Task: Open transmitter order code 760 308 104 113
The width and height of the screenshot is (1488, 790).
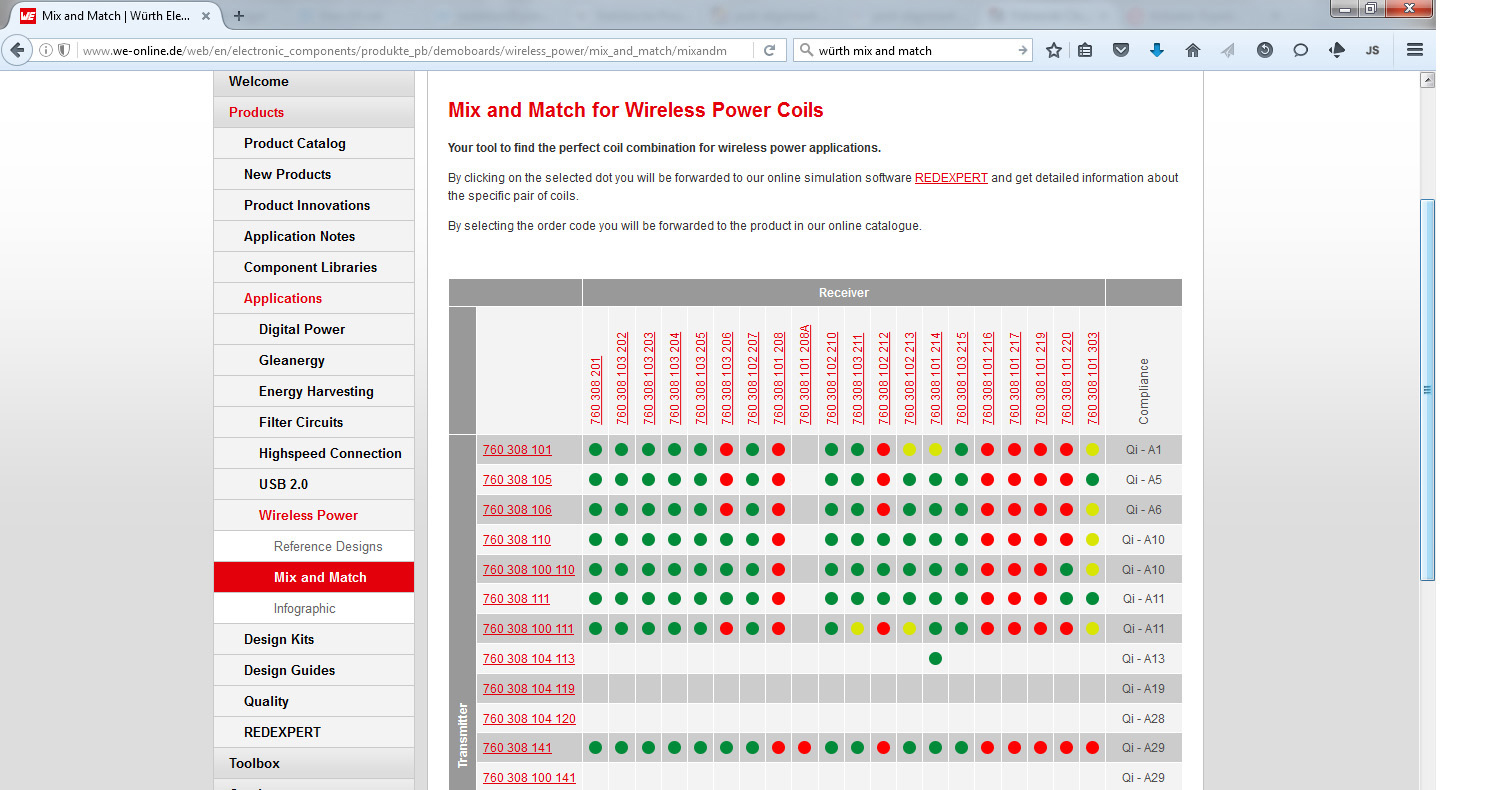Action: pyautogui.click(x=529, y=659)
